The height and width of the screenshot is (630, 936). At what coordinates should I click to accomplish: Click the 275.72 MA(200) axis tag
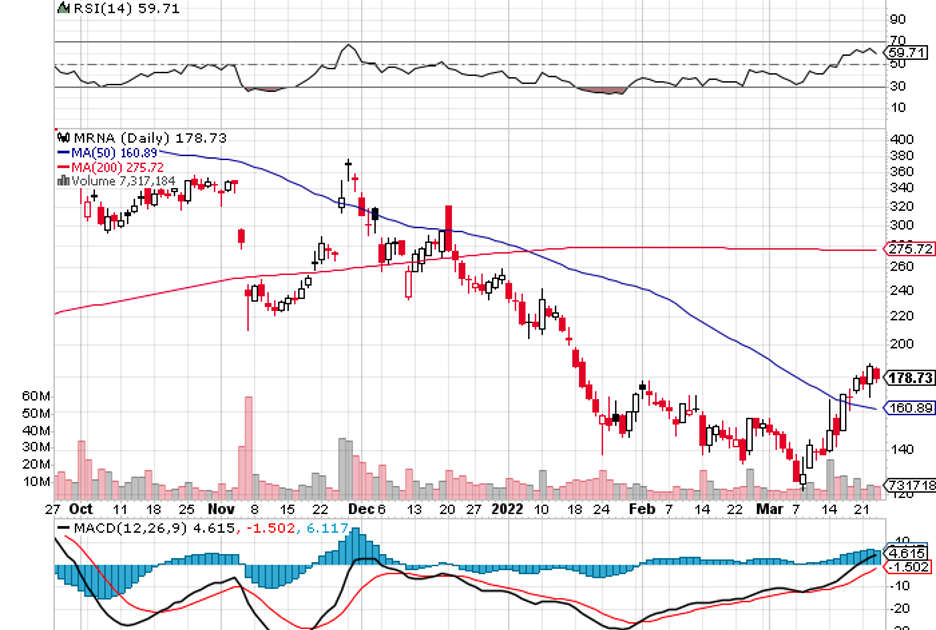point(910,248)
